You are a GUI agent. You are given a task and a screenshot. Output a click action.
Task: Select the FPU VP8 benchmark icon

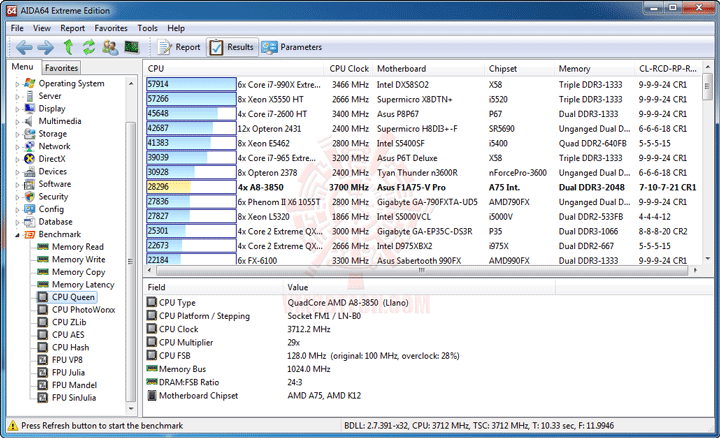pos(43,360)
